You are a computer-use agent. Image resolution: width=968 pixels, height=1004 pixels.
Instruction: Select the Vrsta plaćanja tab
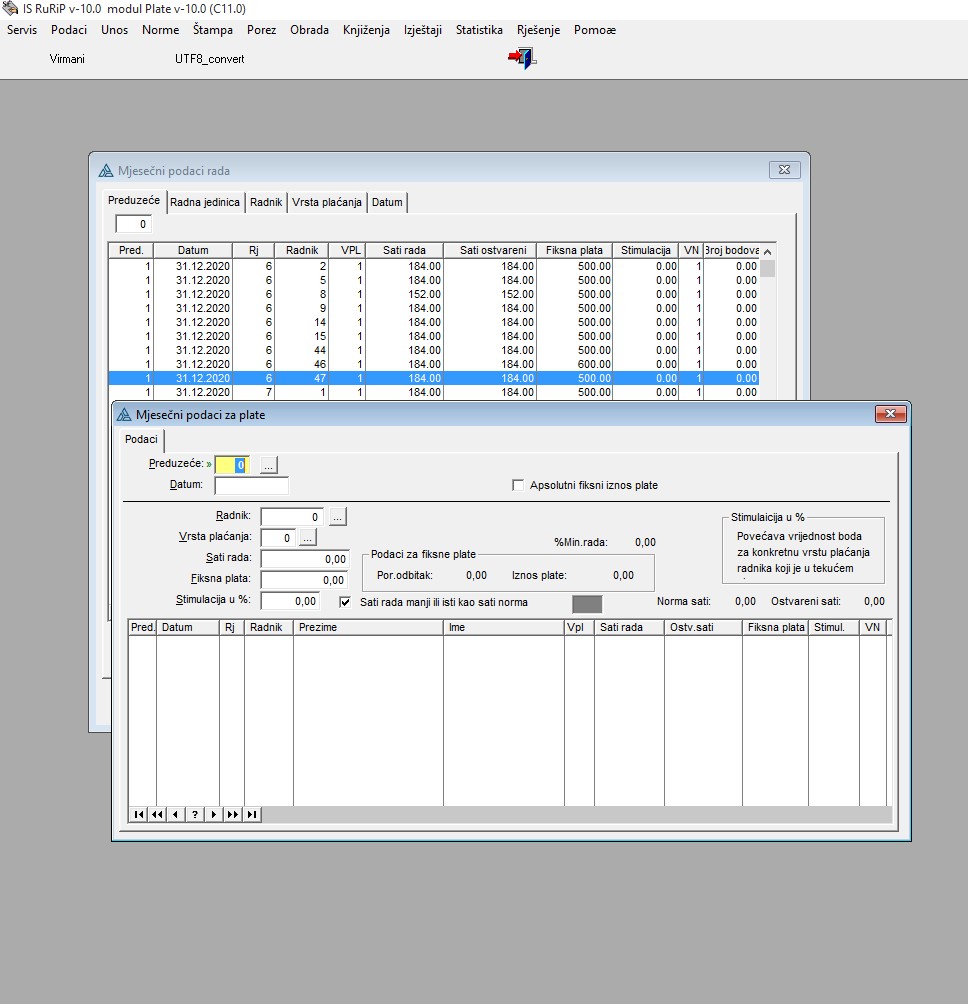click(326, 202)
